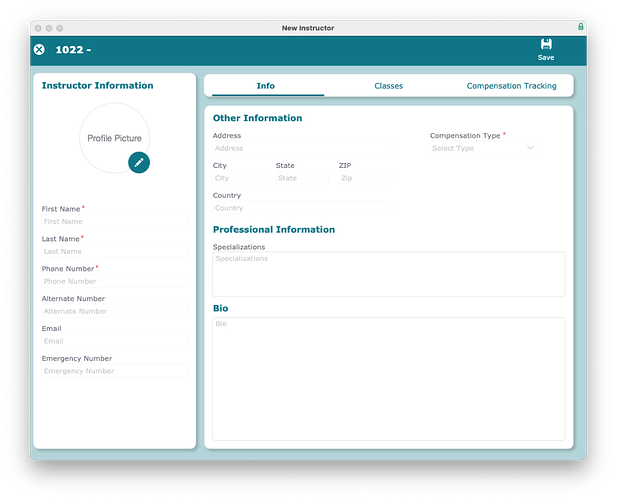Click the First Name input field
617x500 pixels.
pyautogui.click(x=115, y=221)
